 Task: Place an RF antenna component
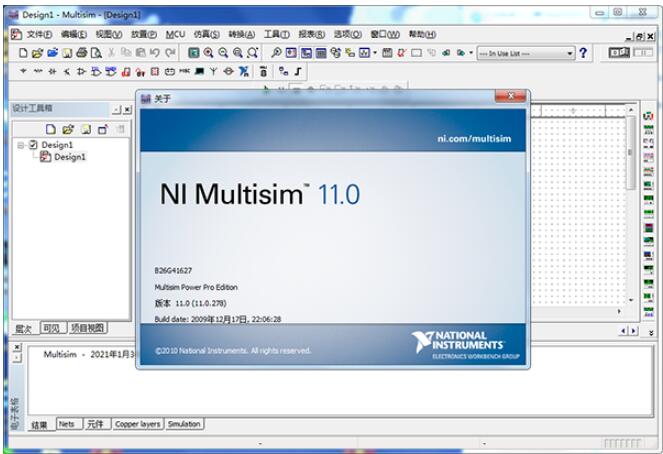click(x=213, y=71)
